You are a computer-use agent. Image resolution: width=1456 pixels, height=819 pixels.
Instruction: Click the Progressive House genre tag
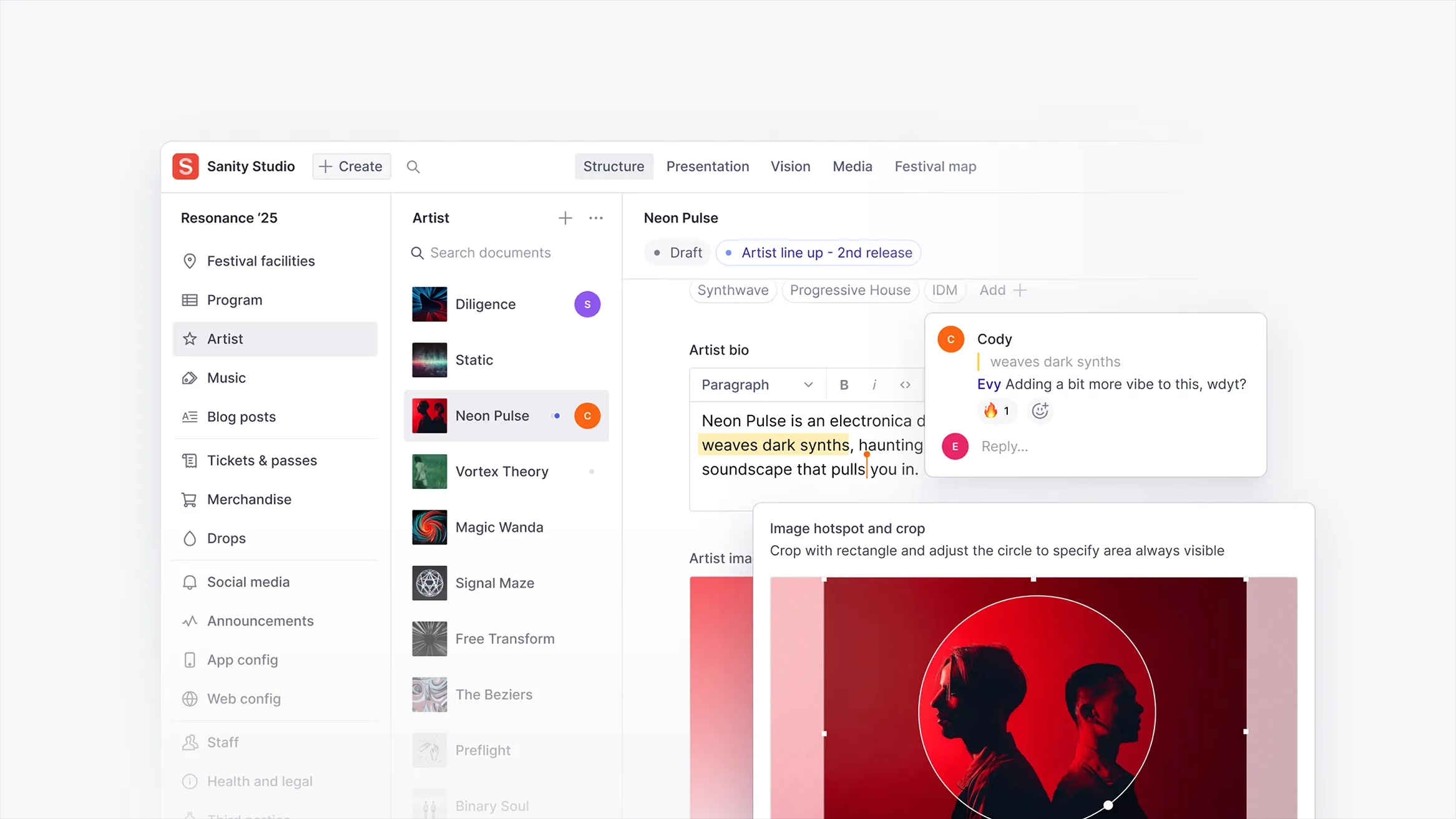click(x=850, y=290)
